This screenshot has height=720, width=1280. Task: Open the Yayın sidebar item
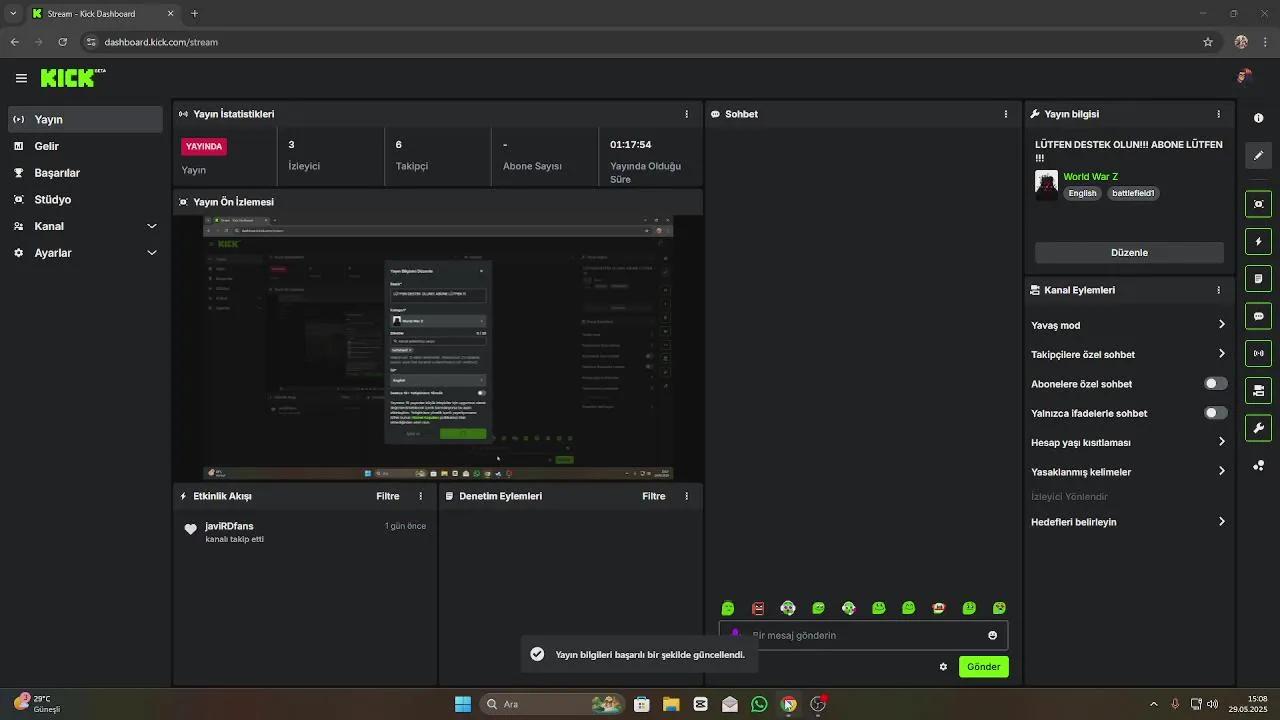point(85,119)
